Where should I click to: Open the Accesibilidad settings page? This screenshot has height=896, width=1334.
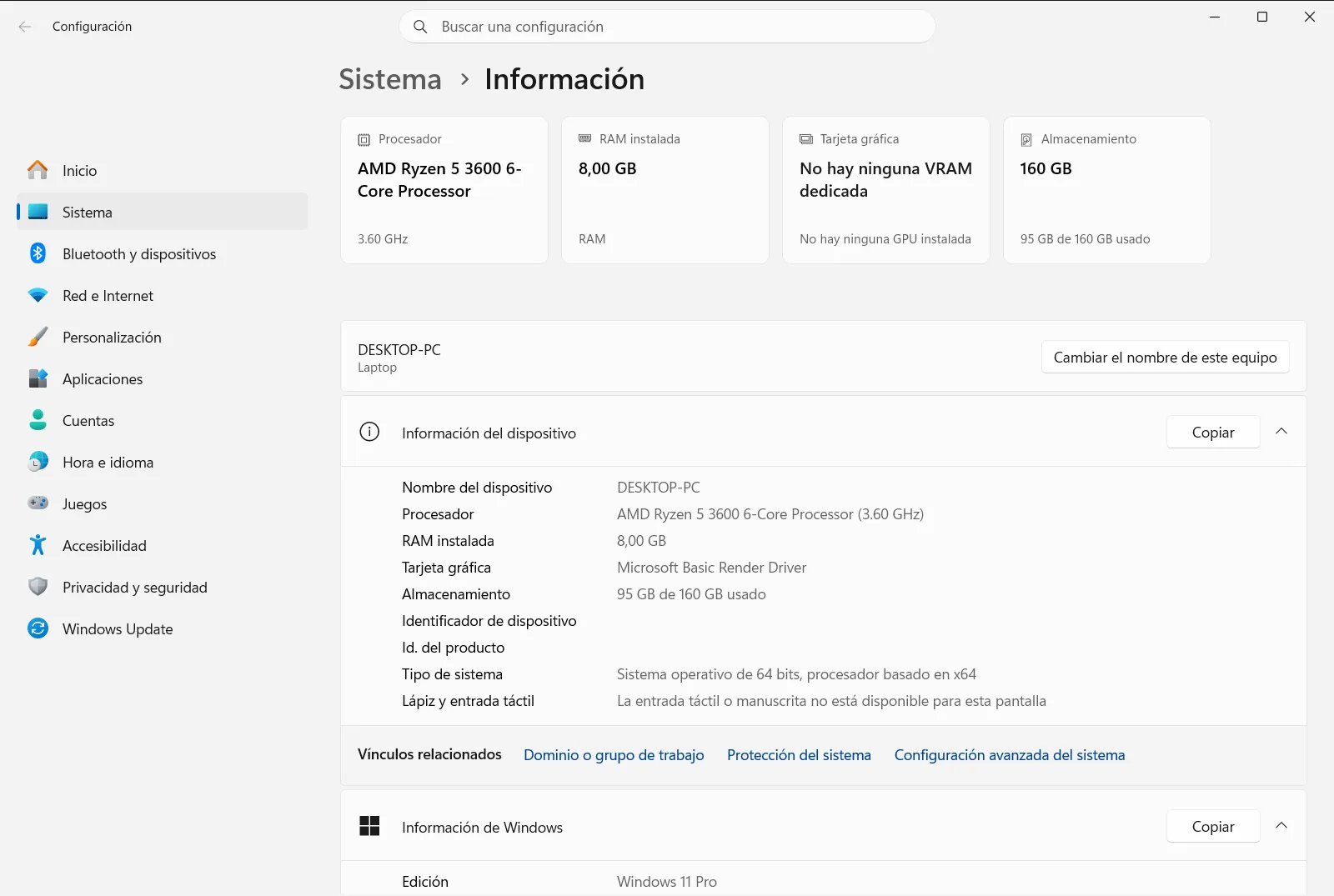(x=162, y=545)
